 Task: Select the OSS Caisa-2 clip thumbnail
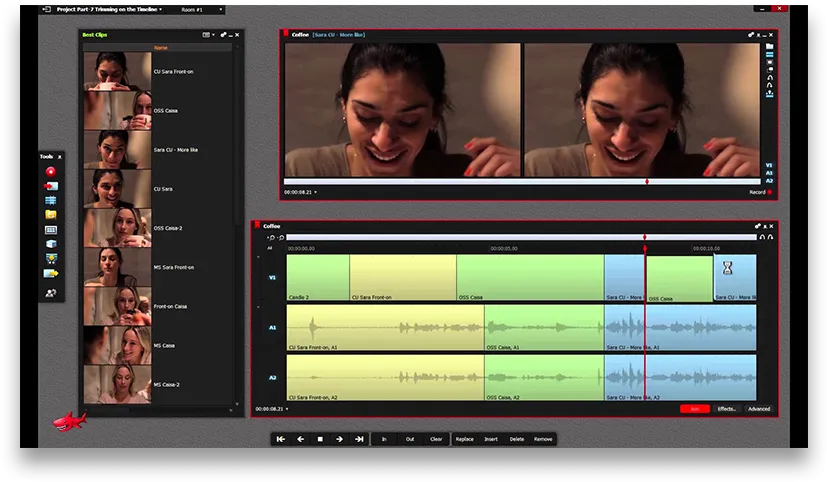[x=117, y=228]
